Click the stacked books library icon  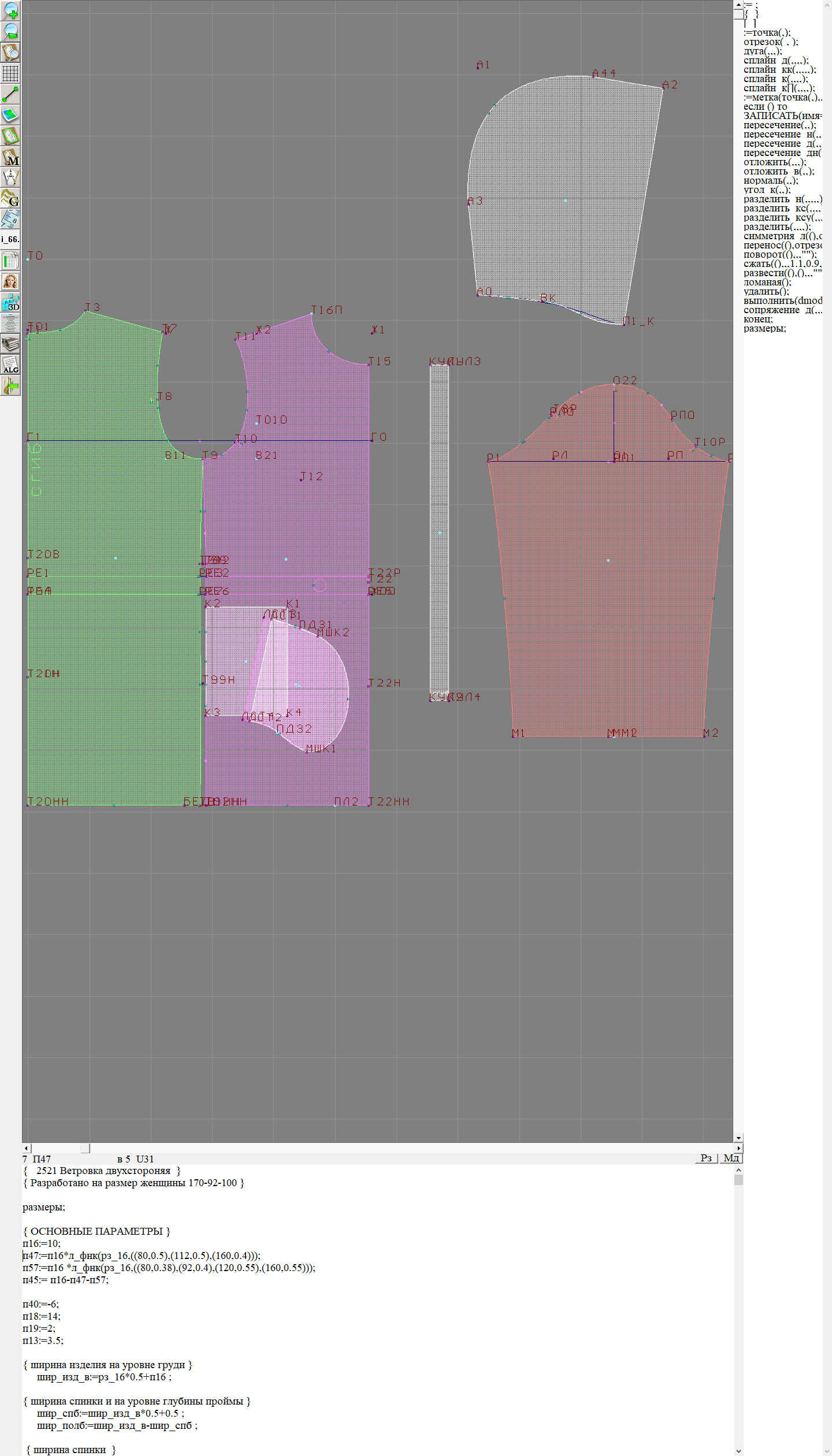10,344
